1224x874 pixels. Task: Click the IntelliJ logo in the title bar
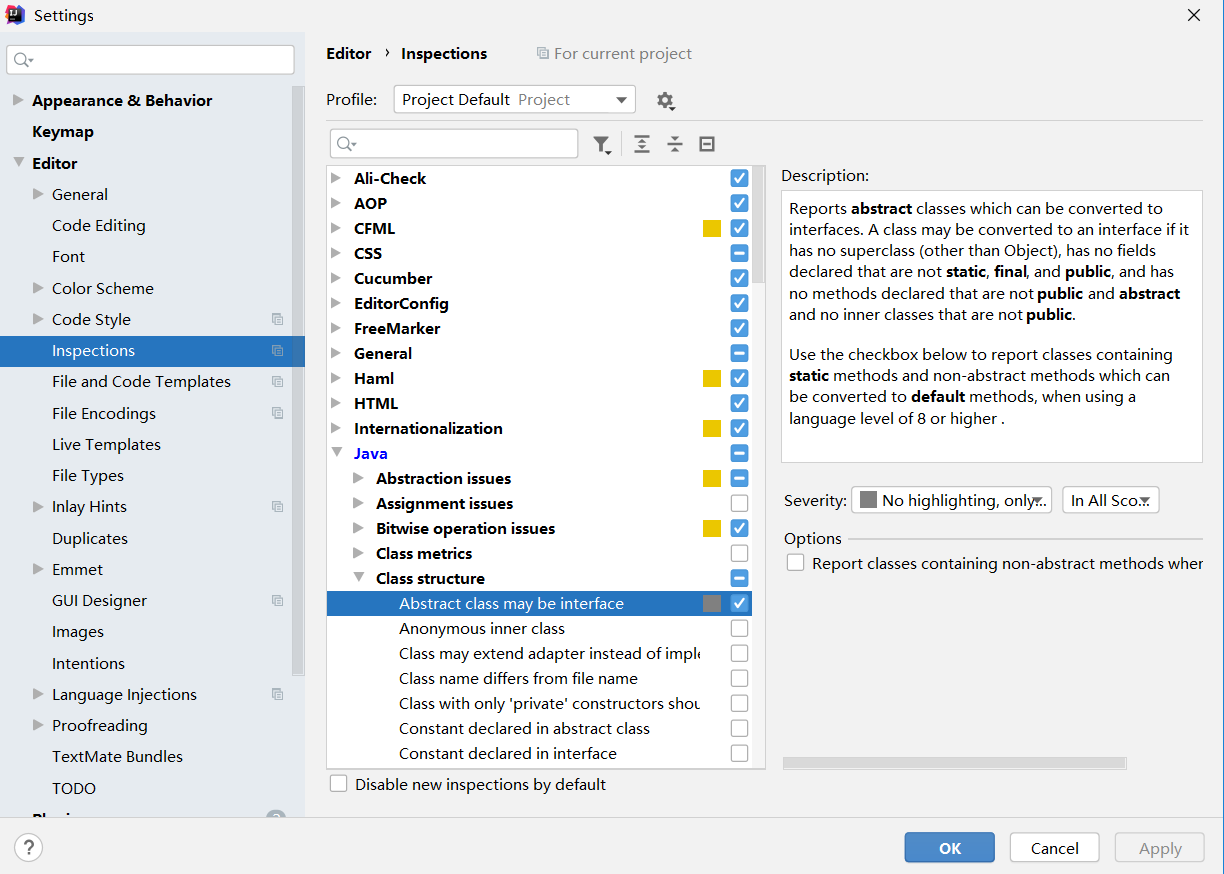(16, 15)
